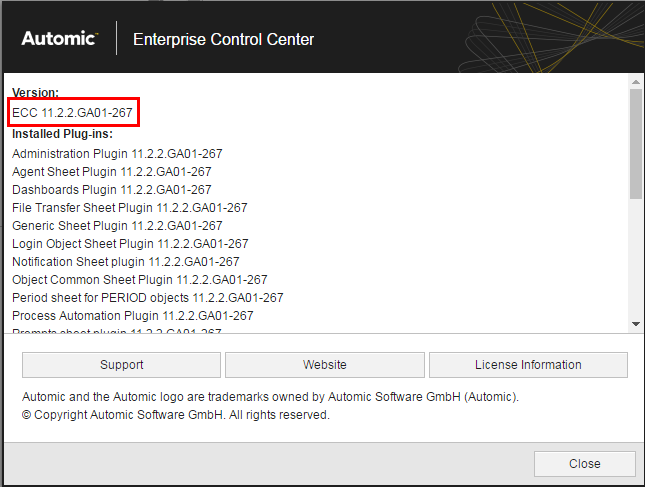This screenshot has width=645, height=487.
Task: Select the Generic Sheet Plugin row
Action: pos(117,226)
